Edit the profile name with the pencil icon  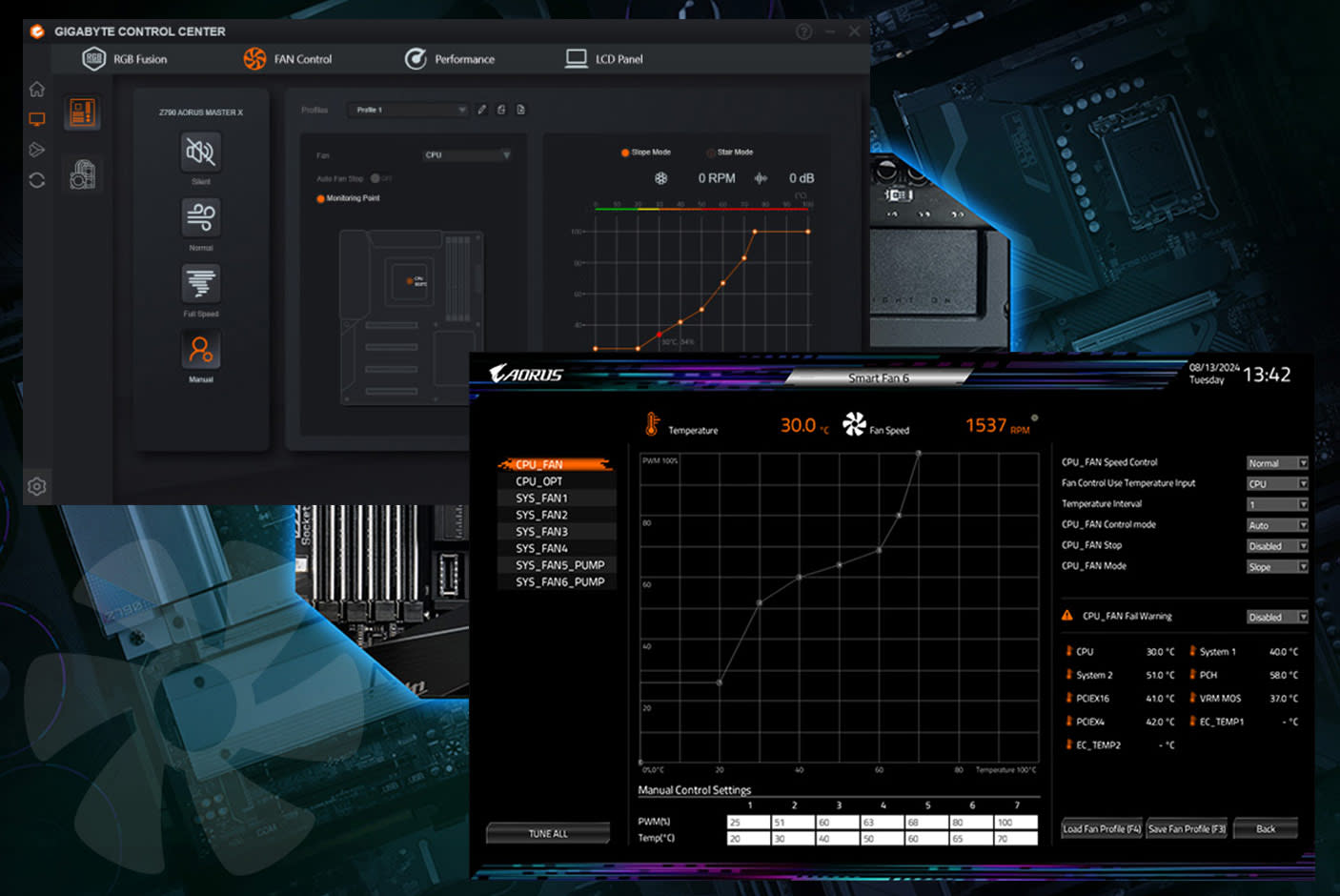(482, 109)
